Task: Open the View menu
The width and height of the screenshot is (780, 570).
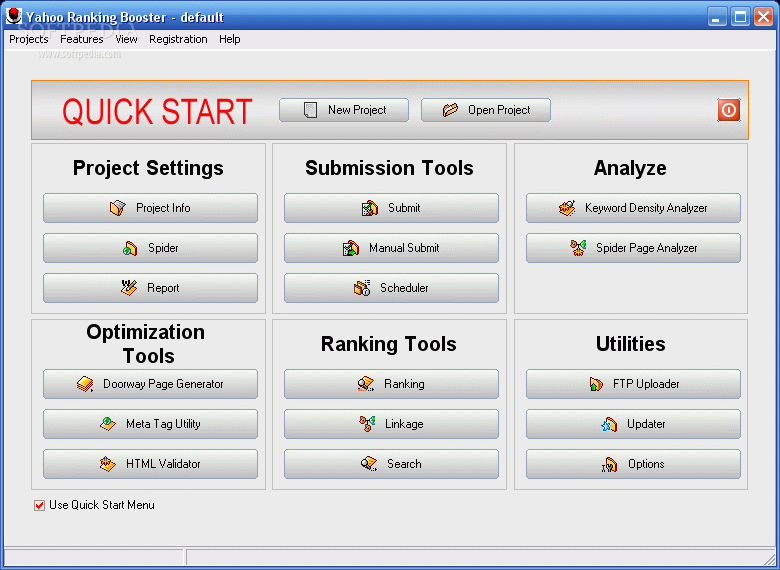Action: [126, 39]
